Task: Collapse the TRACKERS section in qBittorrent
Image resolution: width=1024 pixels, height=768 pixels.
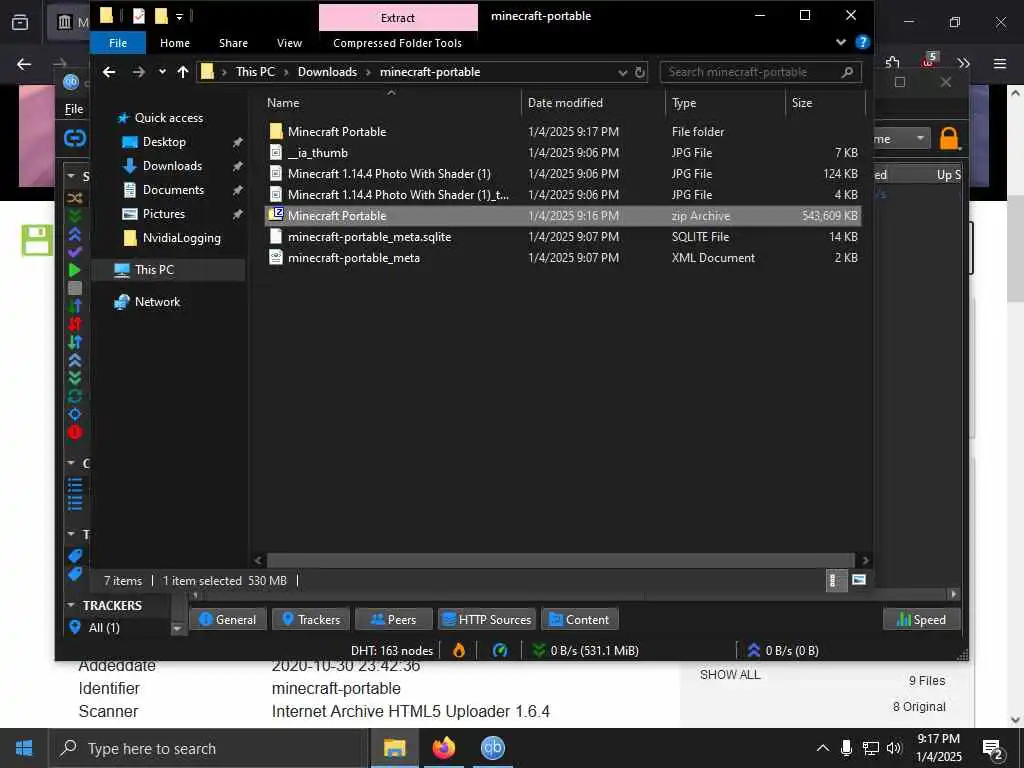Action: point(71,605)
